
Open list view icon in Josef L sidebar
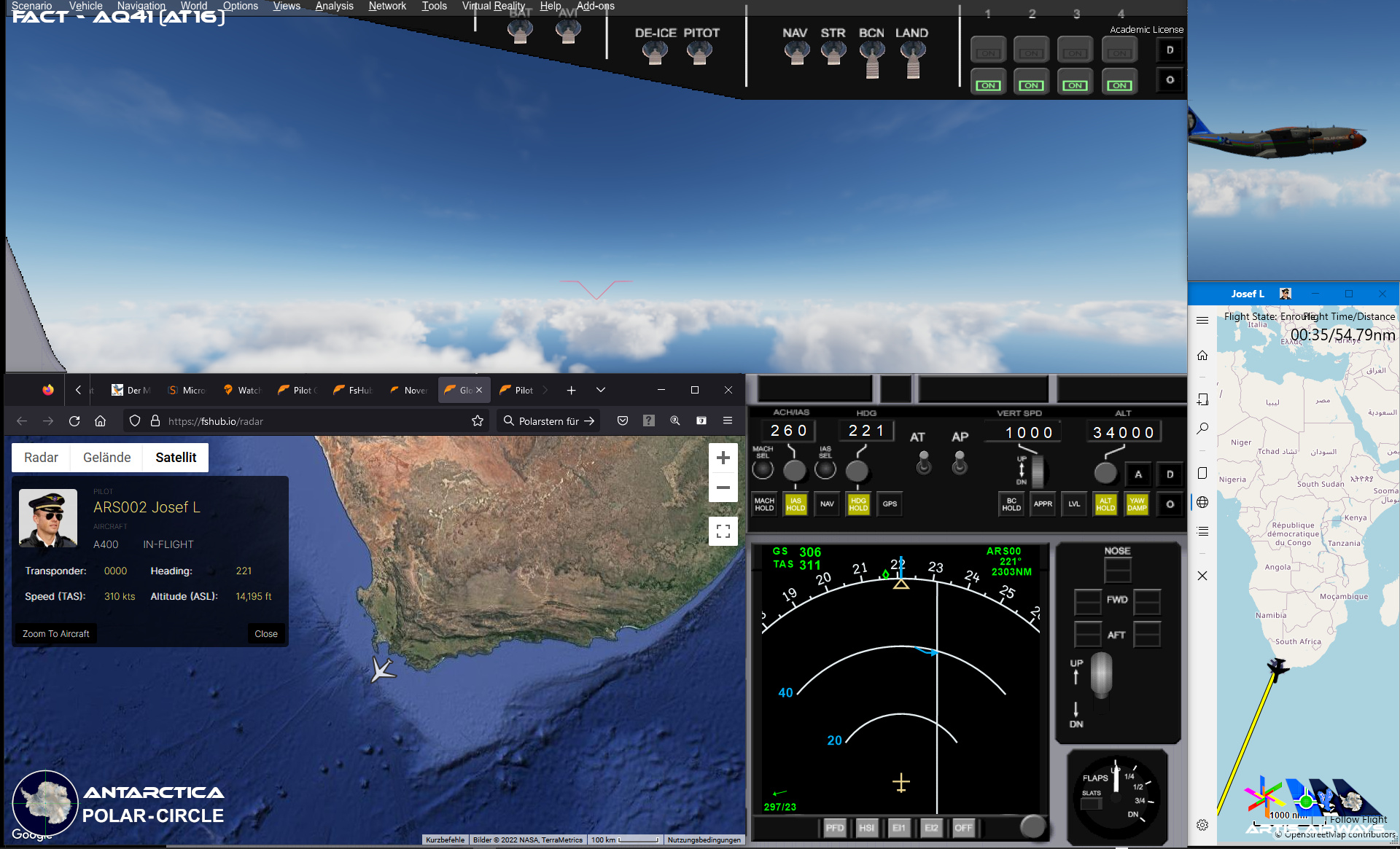pos(1202,531)
